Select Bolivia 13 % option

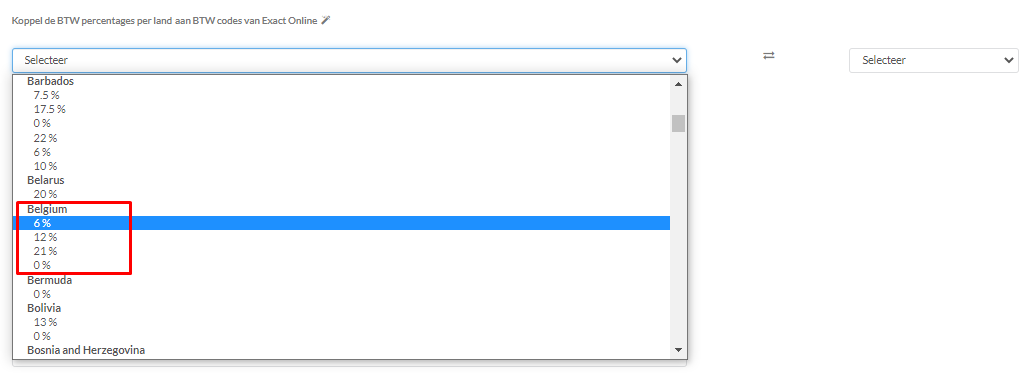click(341, 322)
